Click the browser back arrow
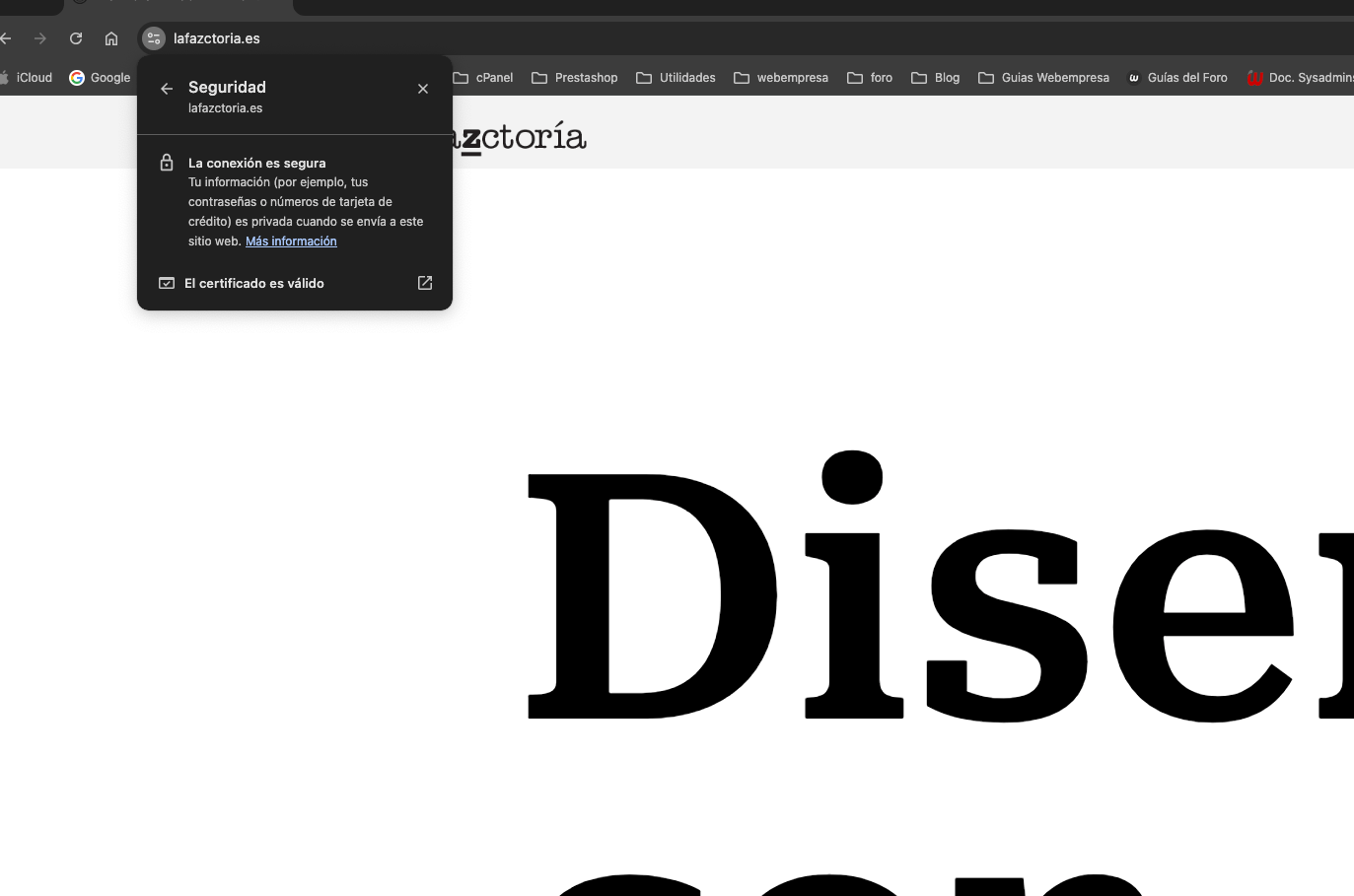The image size is (1354, 896). 6,38
